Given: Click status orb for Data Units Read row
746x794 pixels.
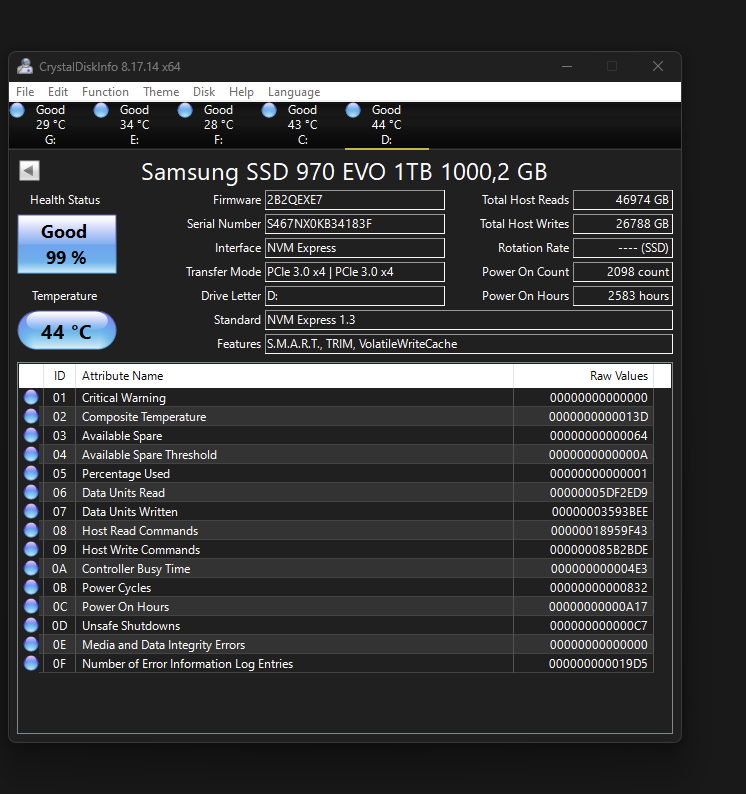Looking at the screenshot, I should click(31, 492).
